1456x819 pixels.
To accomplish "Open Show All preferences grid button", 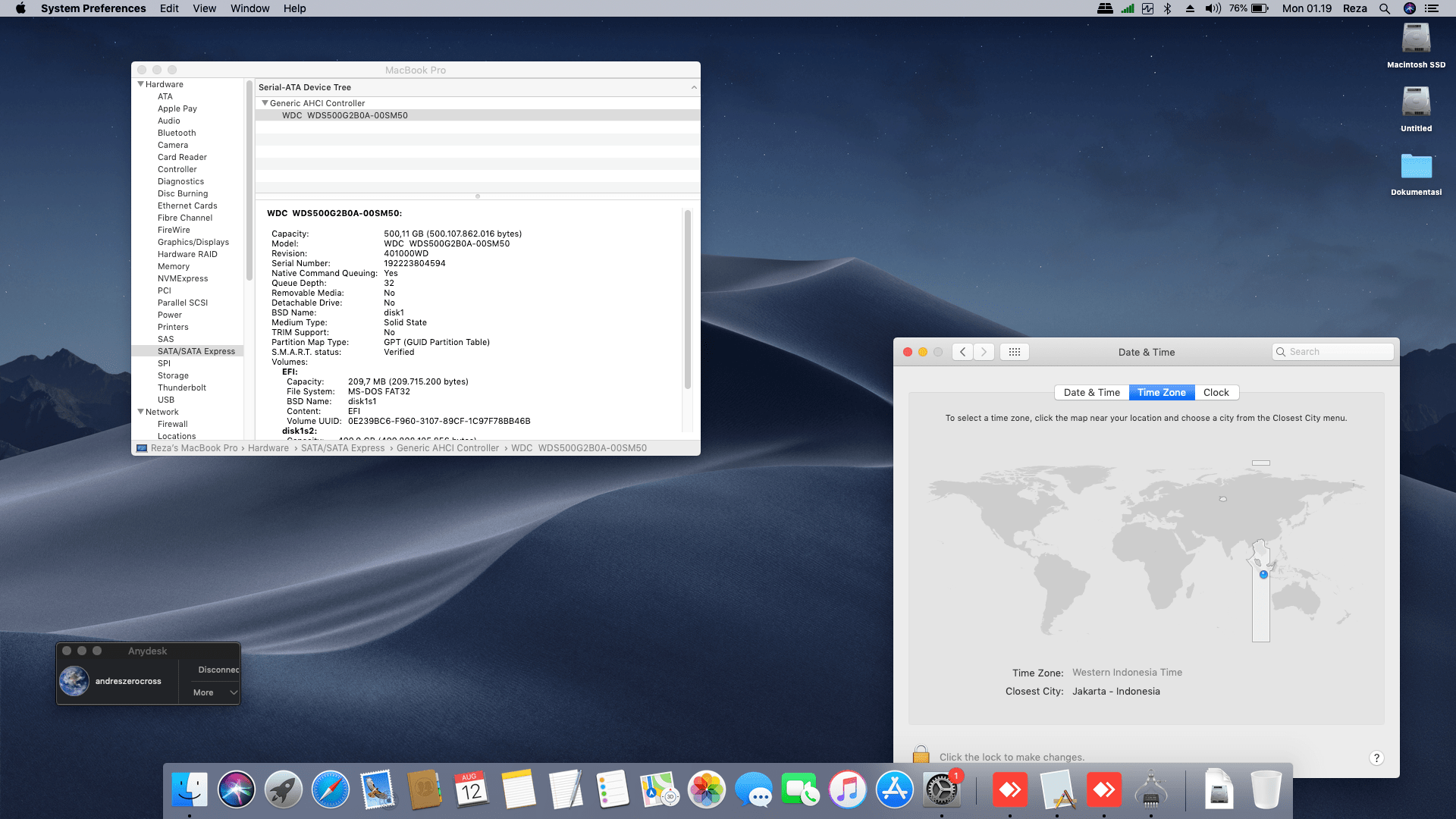I will point(1014,352).
